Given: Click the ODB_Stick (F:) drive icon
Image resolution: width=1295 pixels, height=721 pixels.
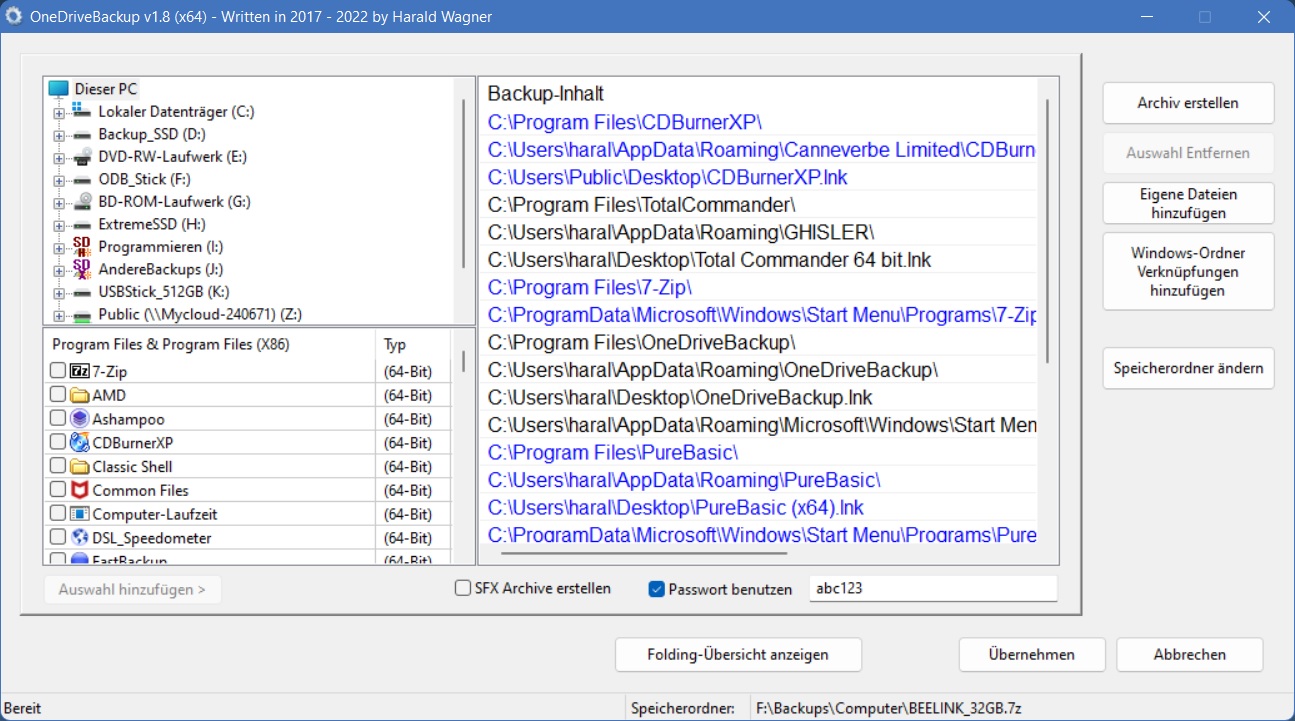Looking at the screenshot, I should coord(82,179).
